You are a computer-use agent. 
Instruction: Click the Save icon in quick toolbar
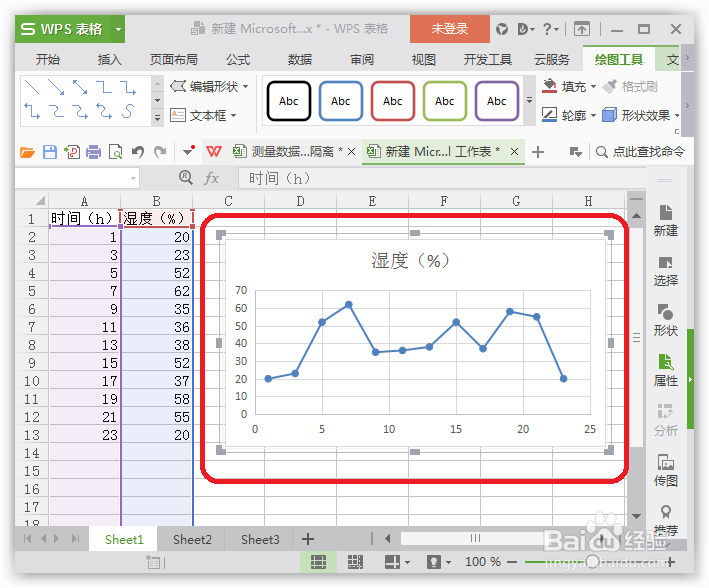point(50,152)
